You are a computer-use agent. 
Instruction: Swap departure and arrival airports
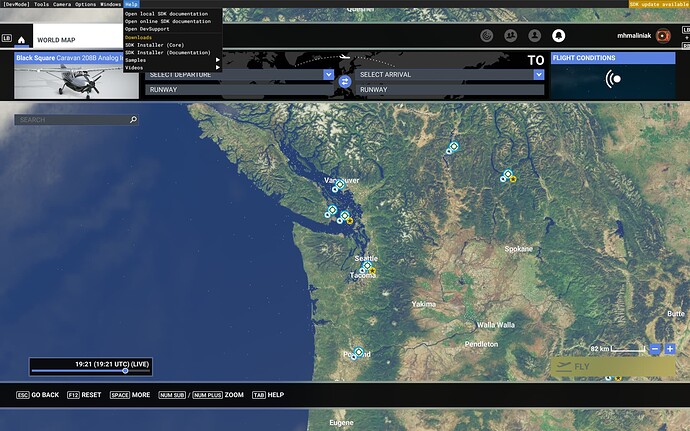(345, 81)
